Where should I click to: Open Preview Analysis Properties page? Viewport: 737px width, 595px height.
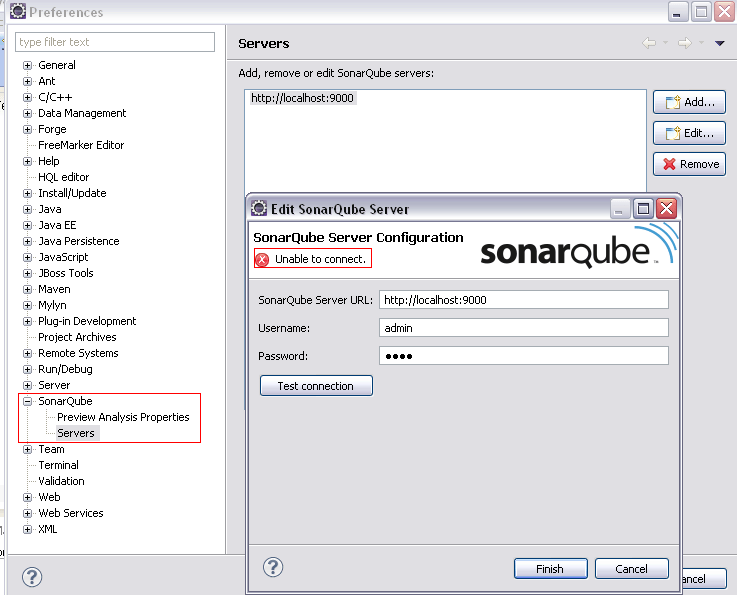(x=123, y=417)
